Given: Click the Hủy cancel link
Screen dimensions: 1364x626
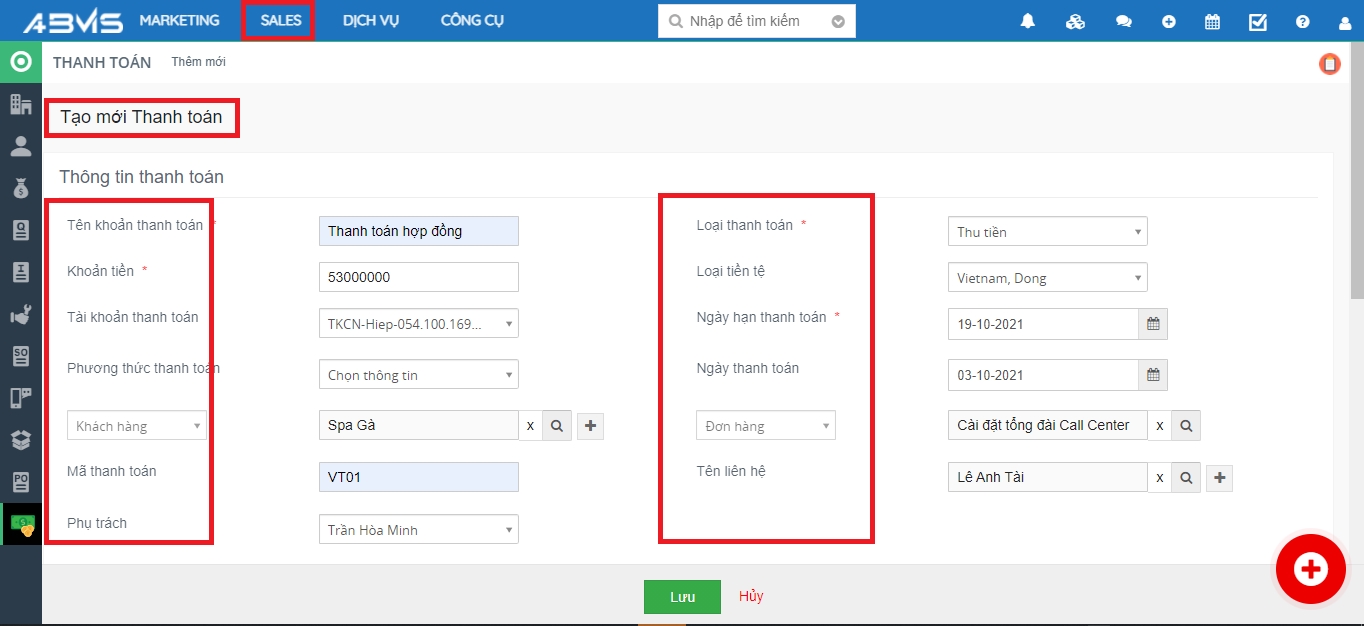Looking at the screenshot, I should (x=751, y=596).
